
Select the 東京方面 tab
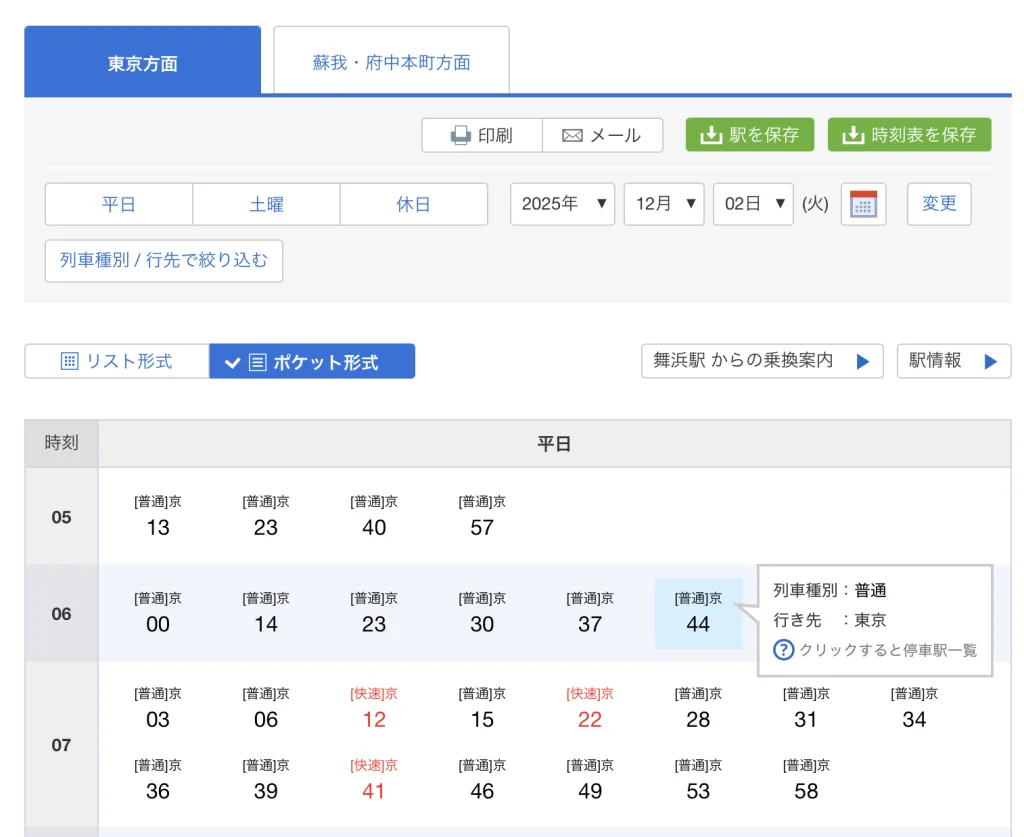pos(142,62)
